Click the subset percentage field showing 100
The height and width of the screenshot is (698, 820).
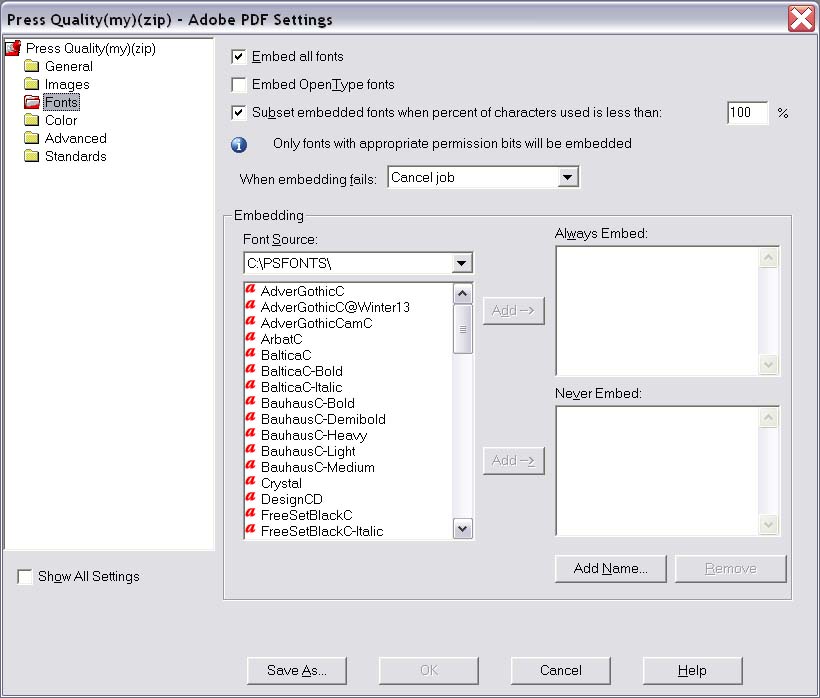pos(748,112)
